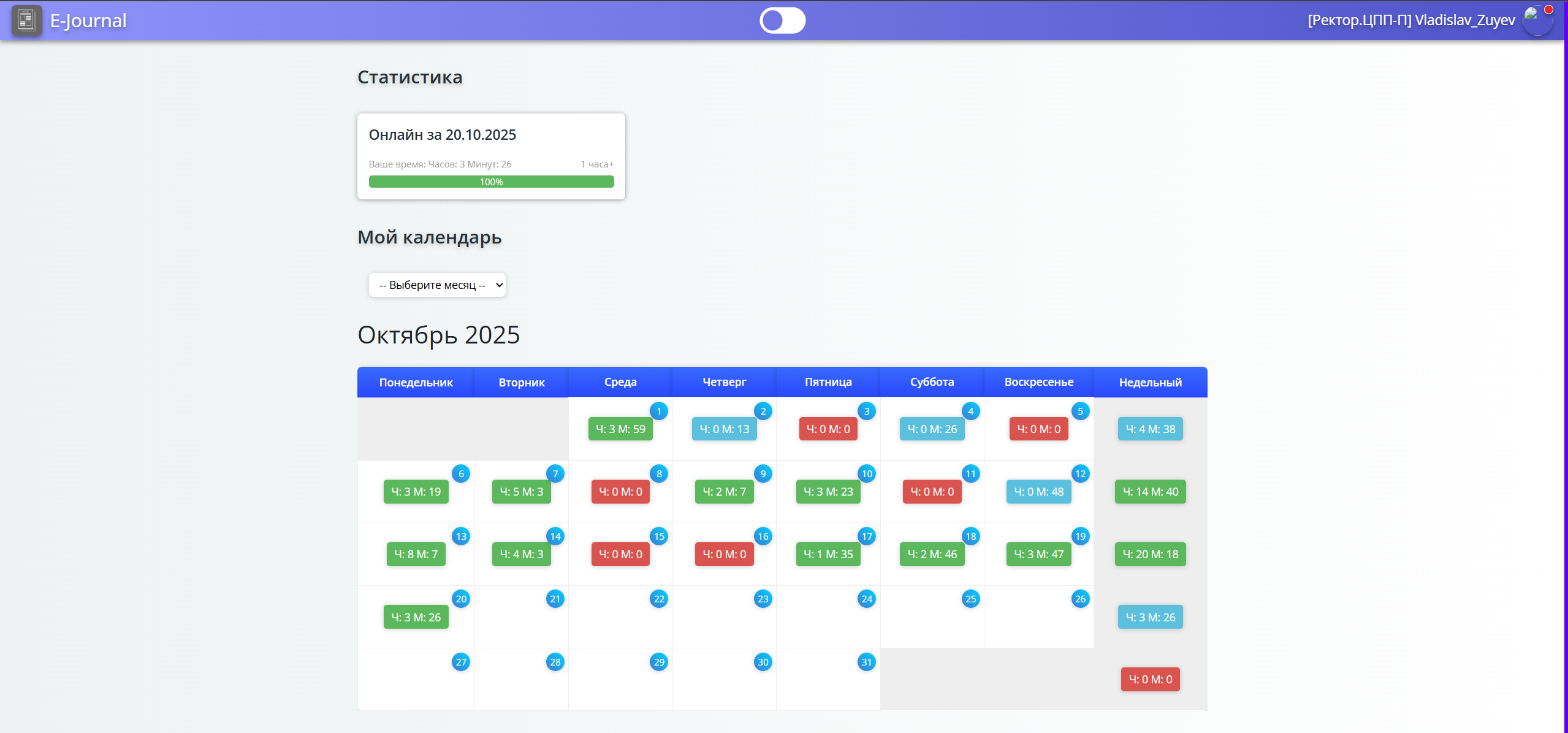
Task: Click the Понедельник column header
Action: [x=416, y=382]
